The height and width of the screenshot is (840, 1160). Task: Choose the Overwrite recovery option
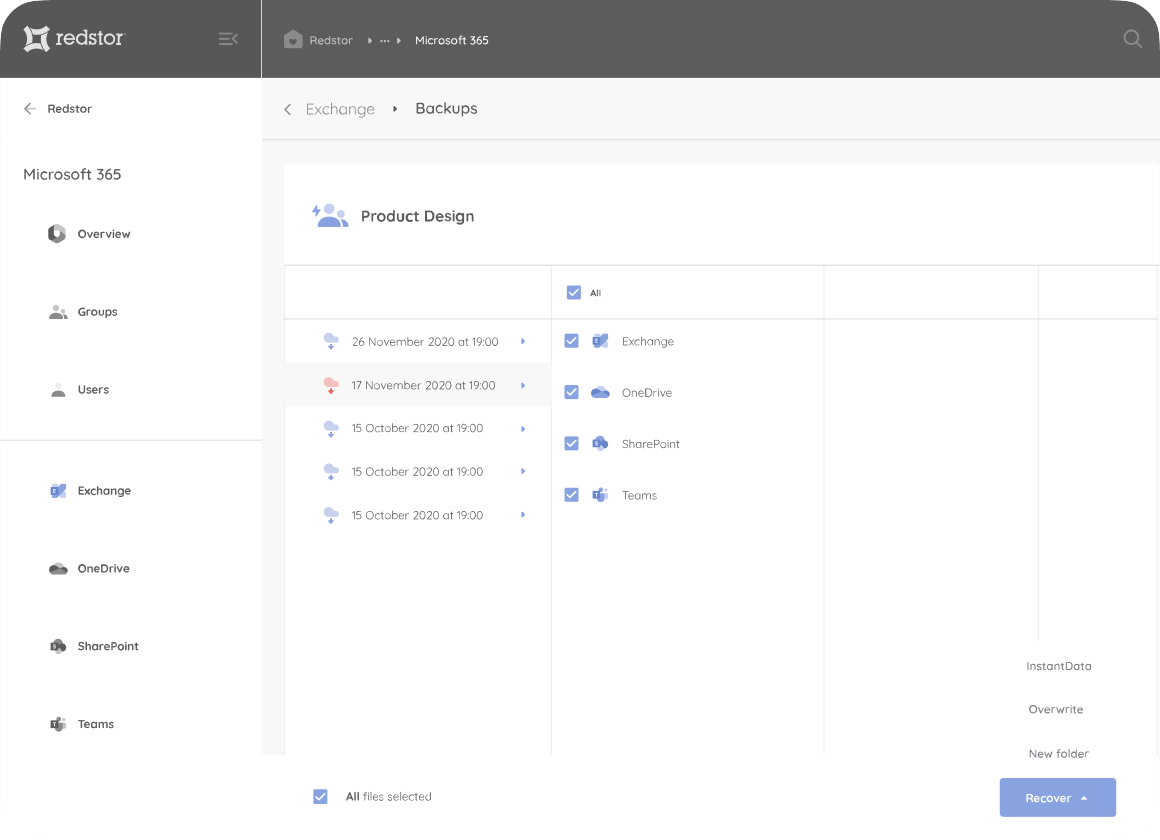(x=1056, y=709)
